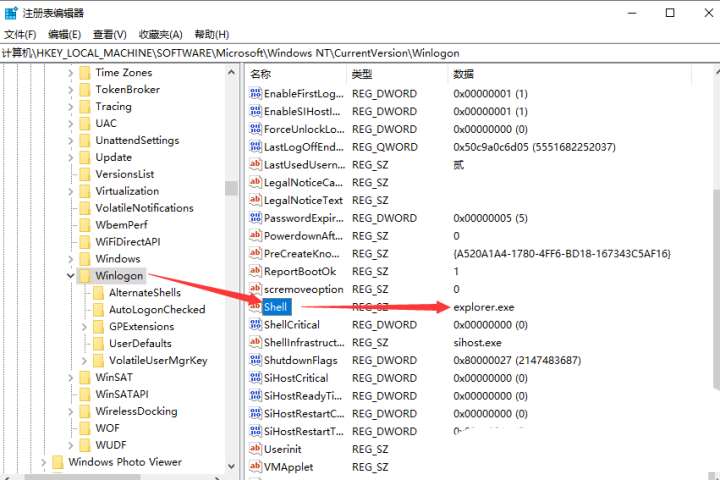Select the SiHostReadyTi... value name
Image resolution: width=720 pixels, height=480 pixels.
point(303,396)
